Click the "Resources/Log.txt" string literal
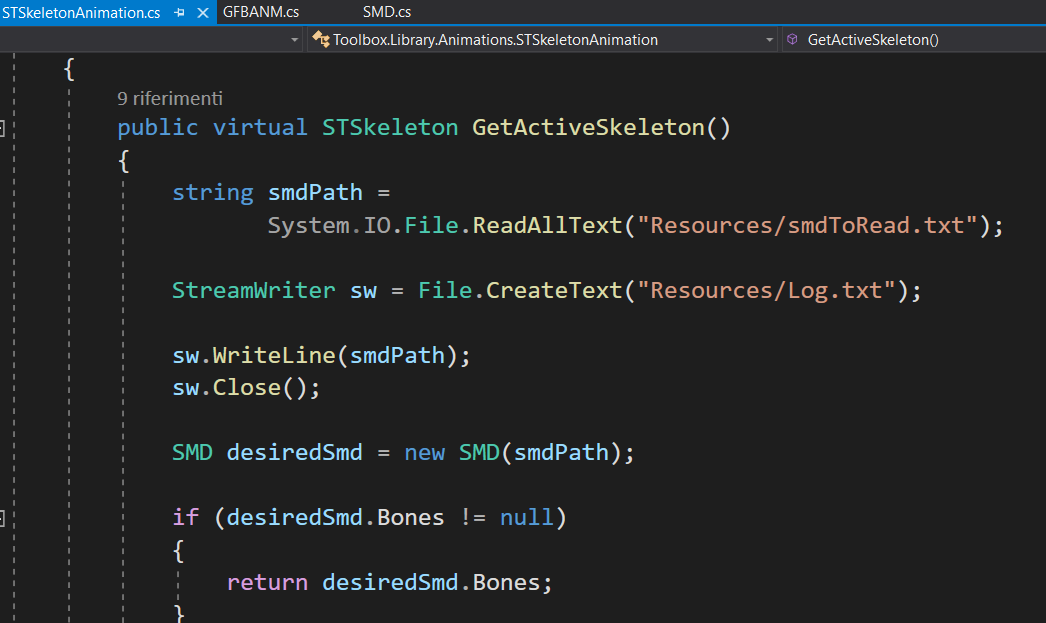Viewport: 1046px width, 623px height. pyautogui.click(x=766, y=291)
